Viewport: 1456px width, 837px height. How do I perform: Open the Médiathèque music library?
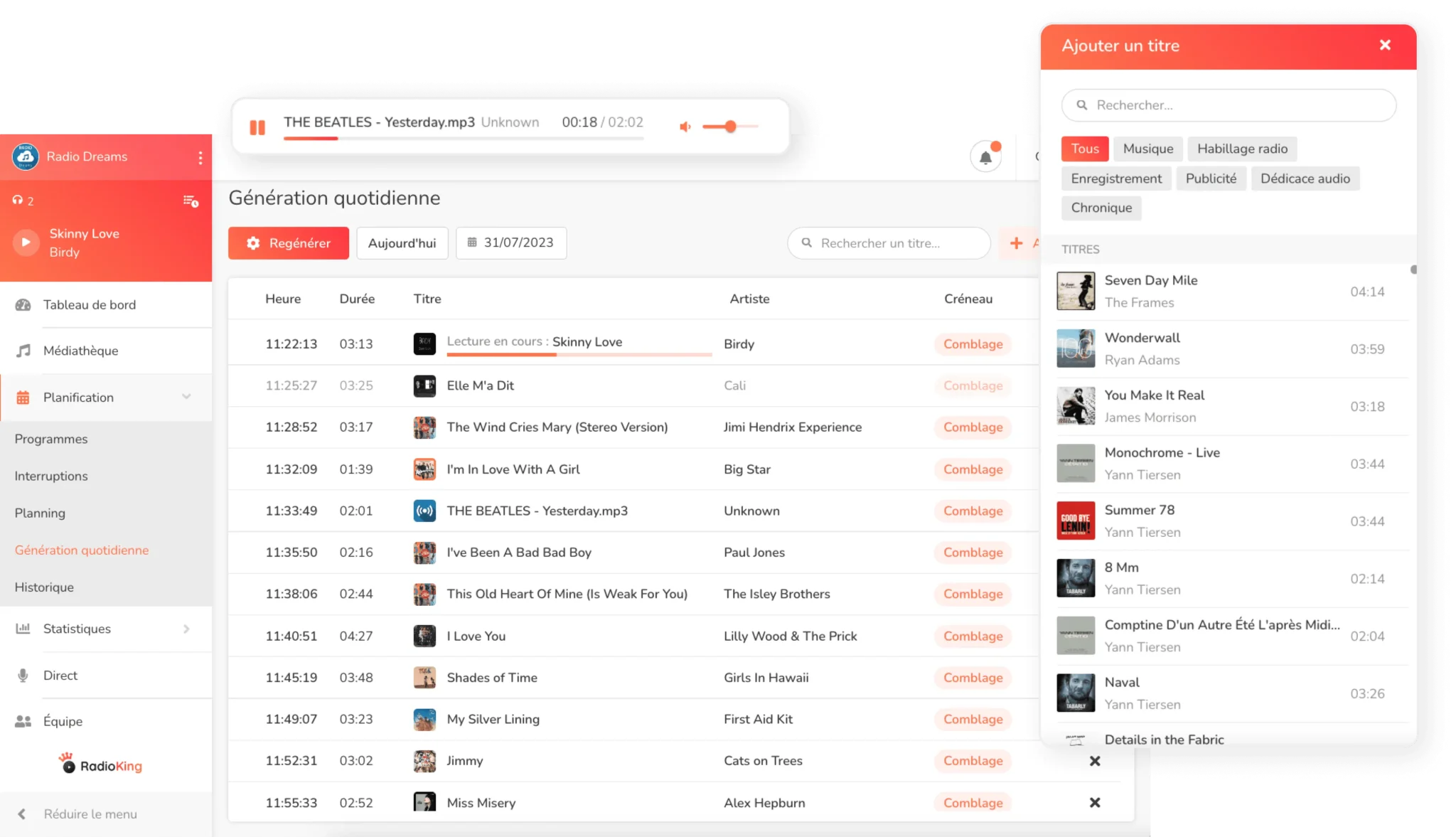tap(80, 351)
